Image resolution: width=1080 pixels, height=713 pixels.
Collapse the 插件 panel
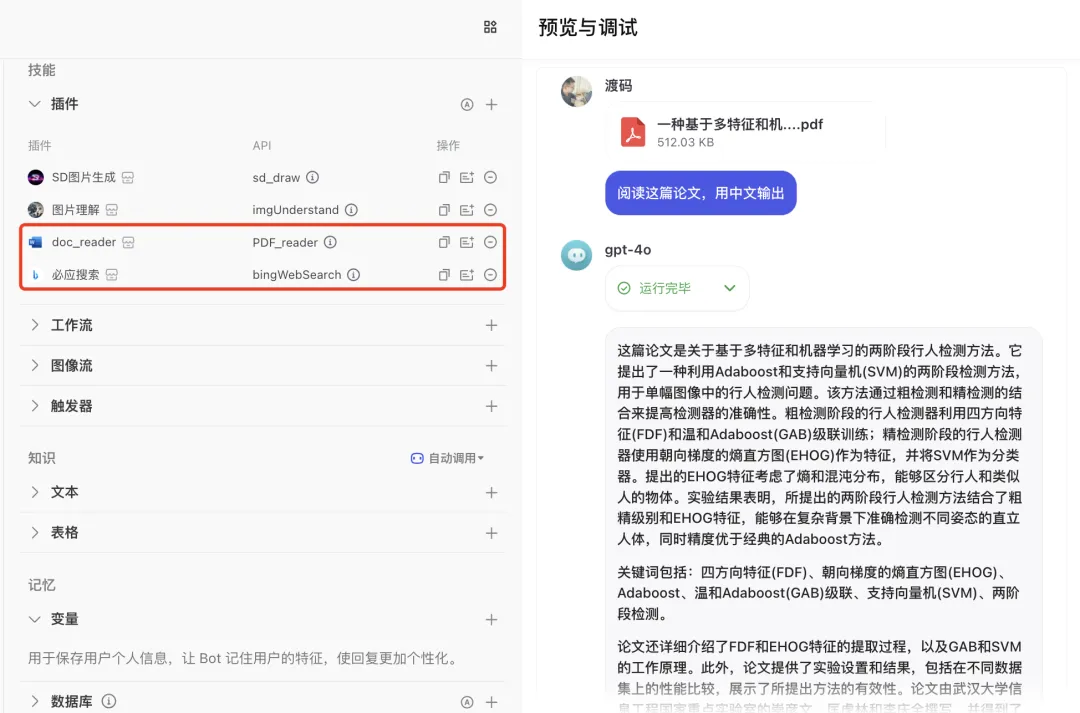pos(33,104)
